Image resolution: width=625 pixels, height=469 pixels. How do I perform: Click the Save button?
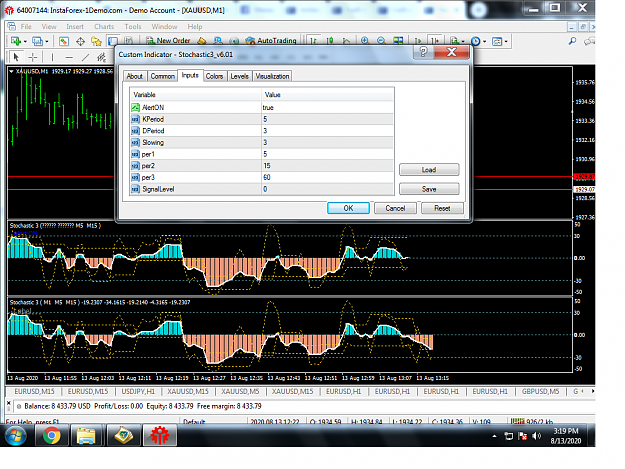tap(429, 189)
